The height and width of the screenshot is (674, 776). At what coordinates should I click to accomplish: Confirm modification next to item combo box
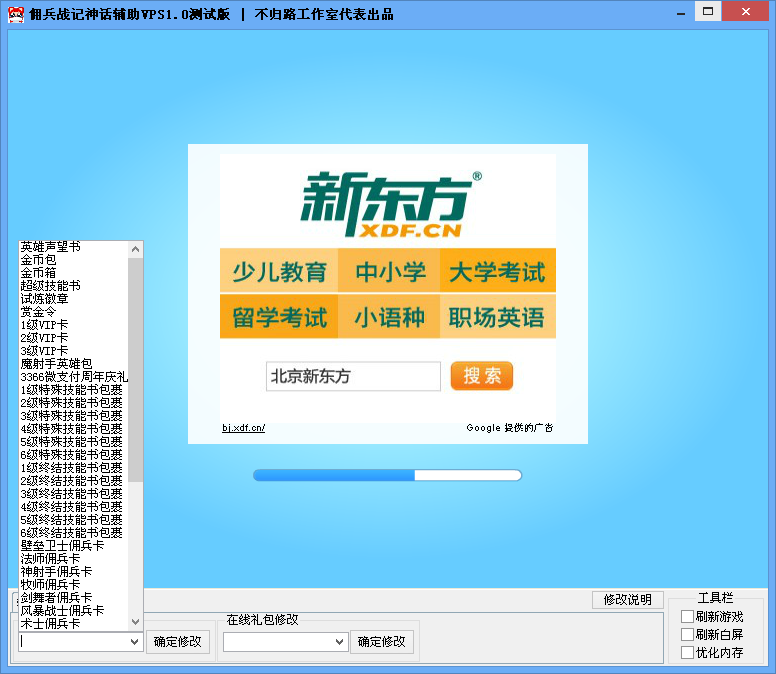[178, 642]
